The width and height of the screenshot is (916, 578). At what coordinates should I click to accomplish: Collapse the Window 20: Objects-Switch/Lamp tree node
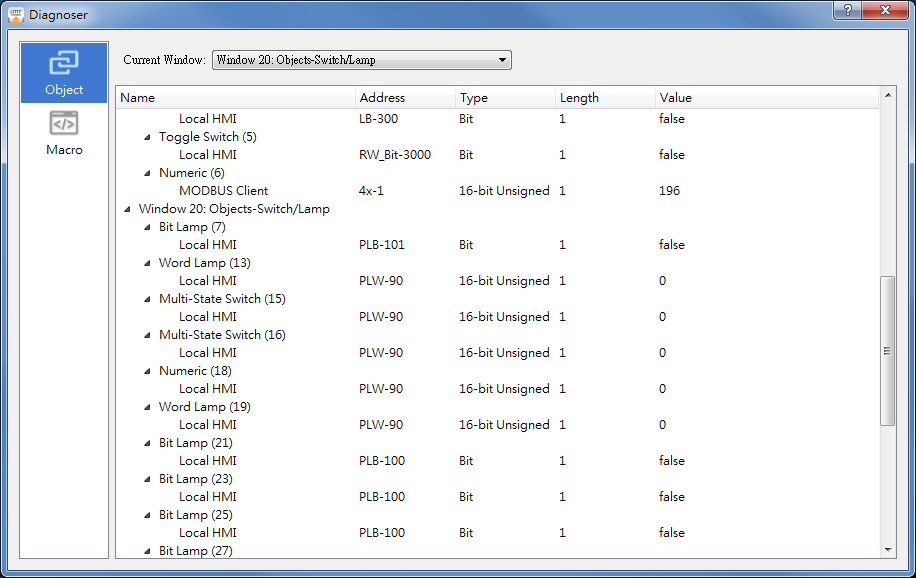[x=127, y=209]
